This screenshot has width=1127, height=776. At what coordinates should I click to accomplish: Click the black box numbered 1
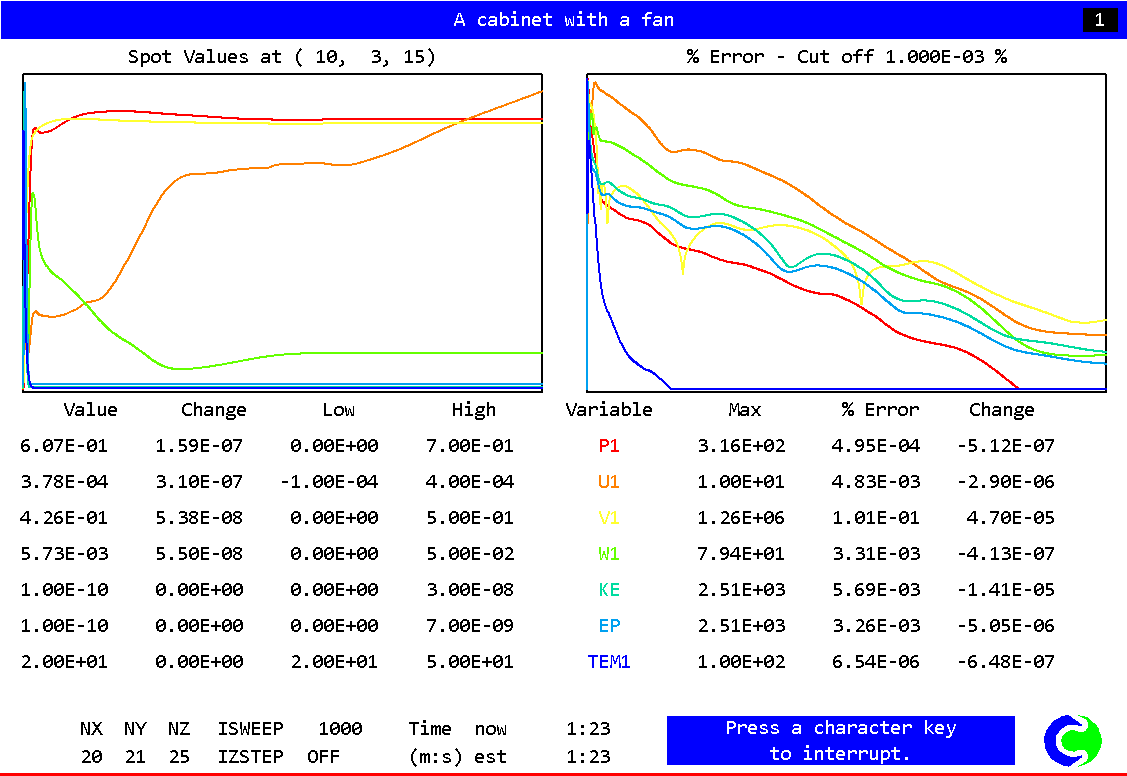(x=1100, y=20)
